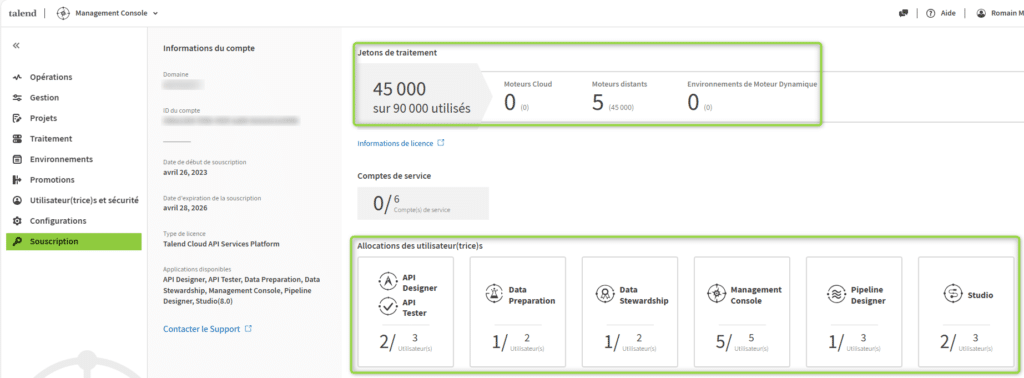
Task: Click the Allocations des utilisateur(trice)s heading
Action: 420,245
